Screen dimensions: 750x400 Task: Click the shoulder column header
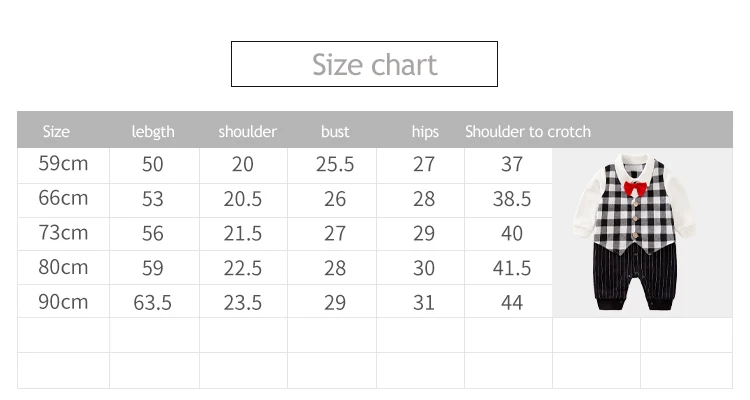point(247,131)
